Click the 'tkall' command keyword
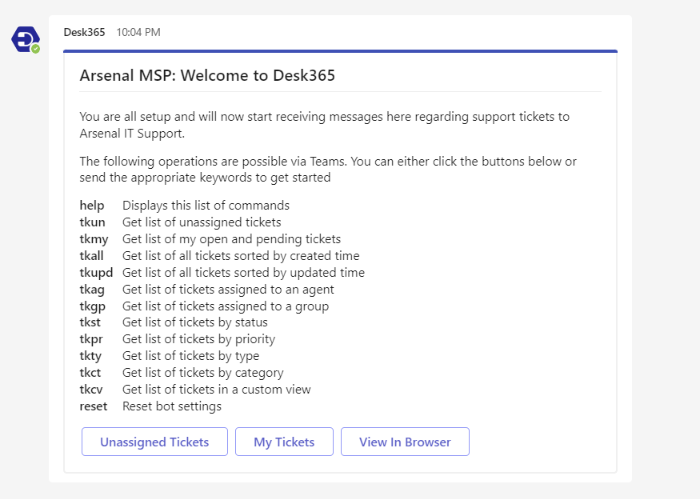The height and width of the screenshot is (499, 700). (x=92, y=256)
